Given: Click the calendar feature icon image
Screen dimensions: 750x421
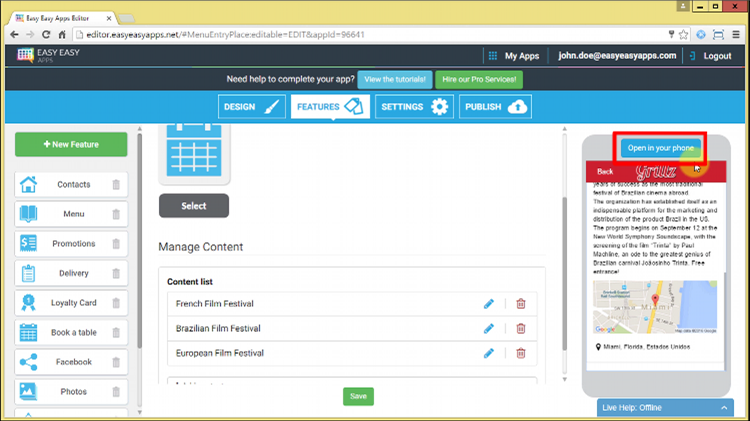Looking at the screenshot, I should (194, 150).
